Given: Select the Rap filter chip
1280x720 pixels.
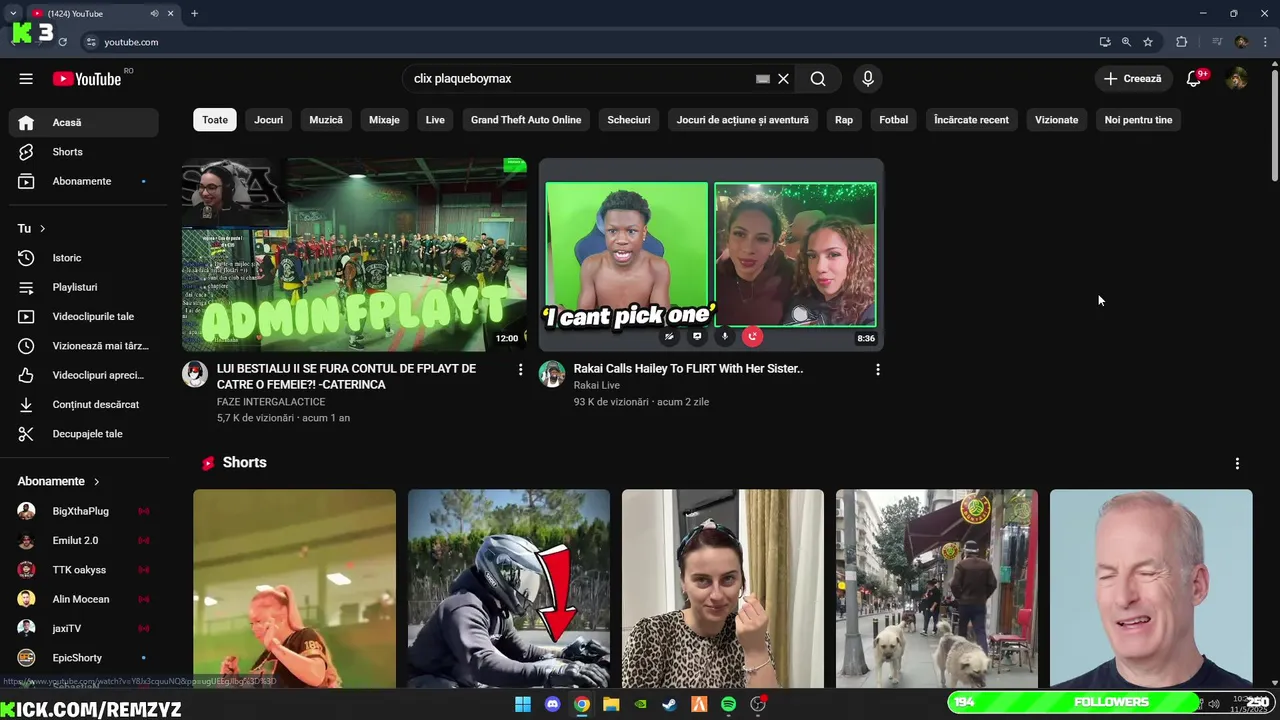Looking at the screenshot, I should click(844, 120).
